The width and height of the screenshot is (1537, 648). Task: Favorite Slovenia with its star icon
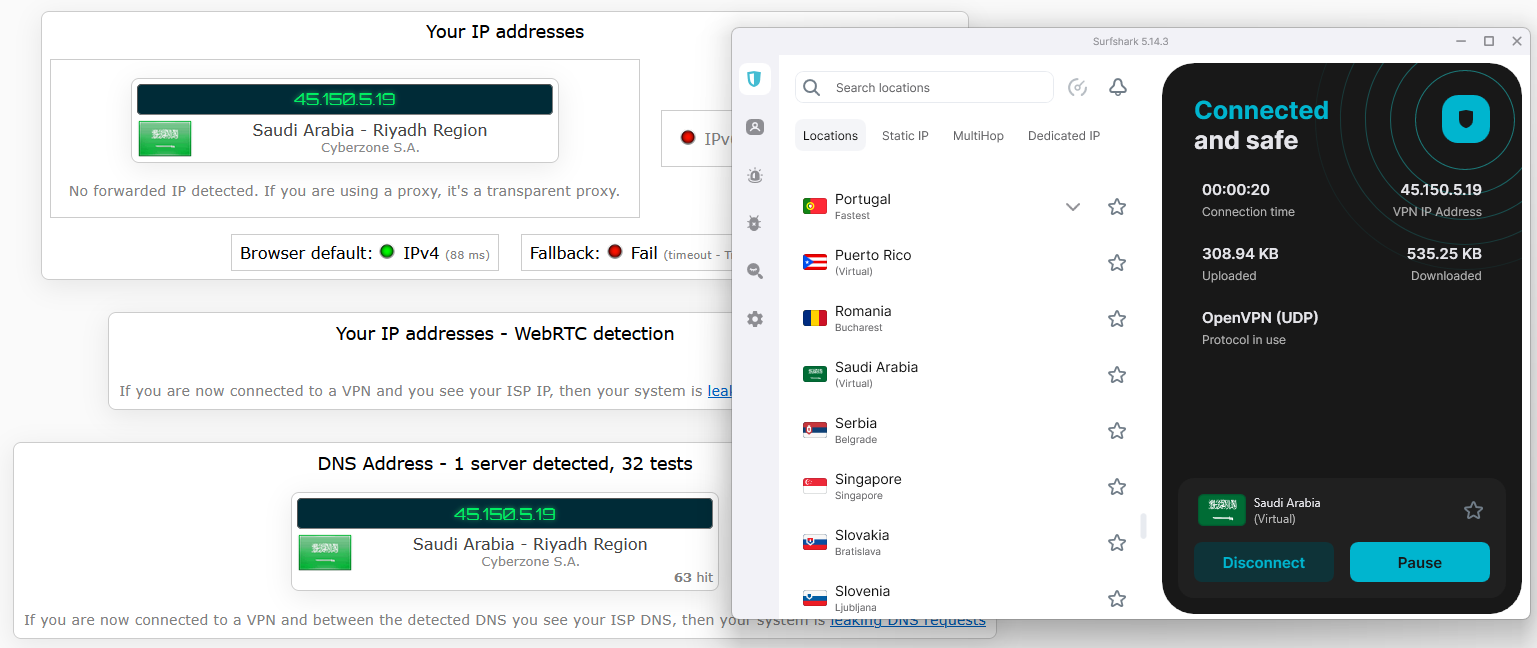coord(1117,599)
